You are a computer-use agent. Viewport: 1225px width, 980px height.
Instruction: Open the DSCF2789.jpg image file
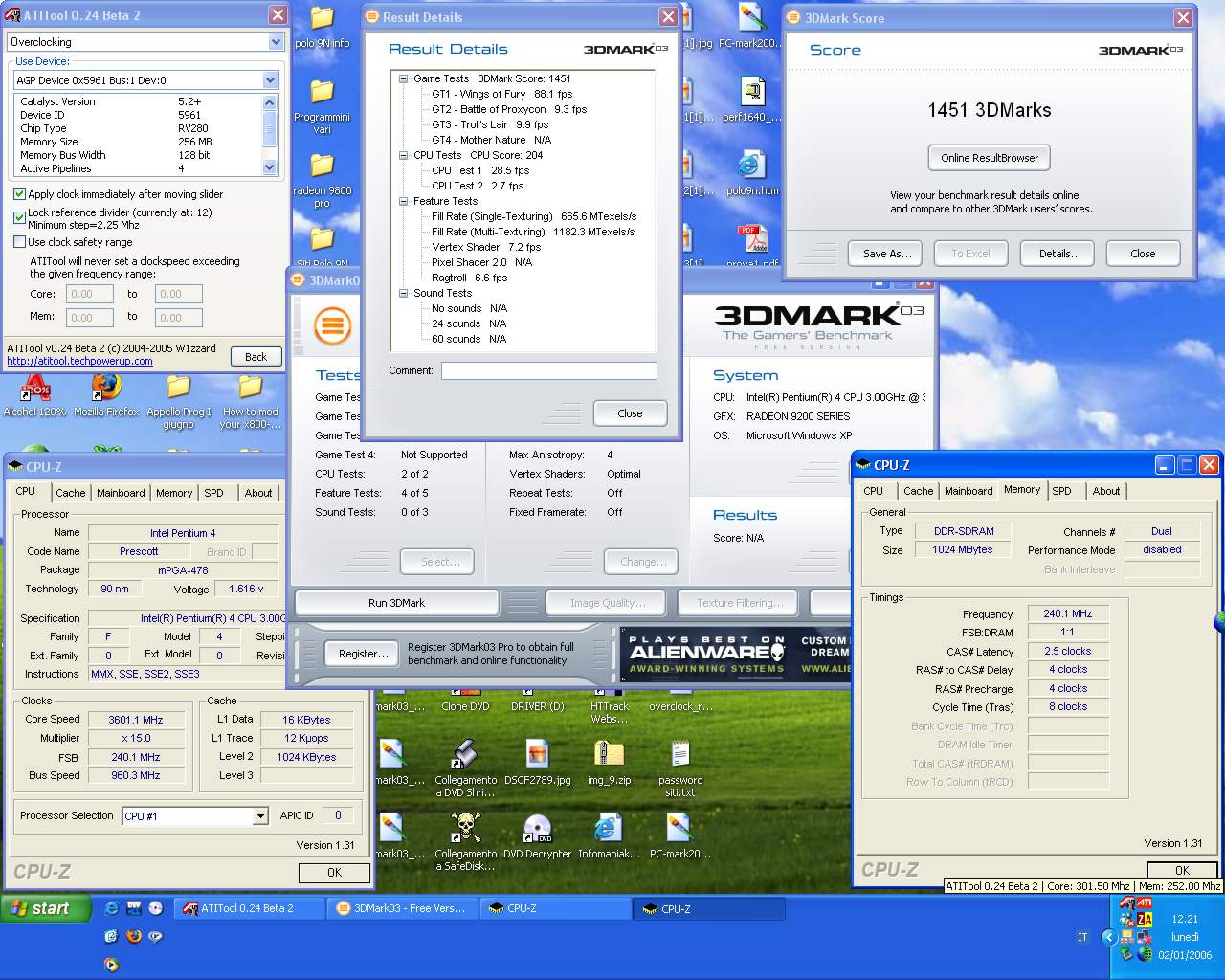(x=537, y=763)
